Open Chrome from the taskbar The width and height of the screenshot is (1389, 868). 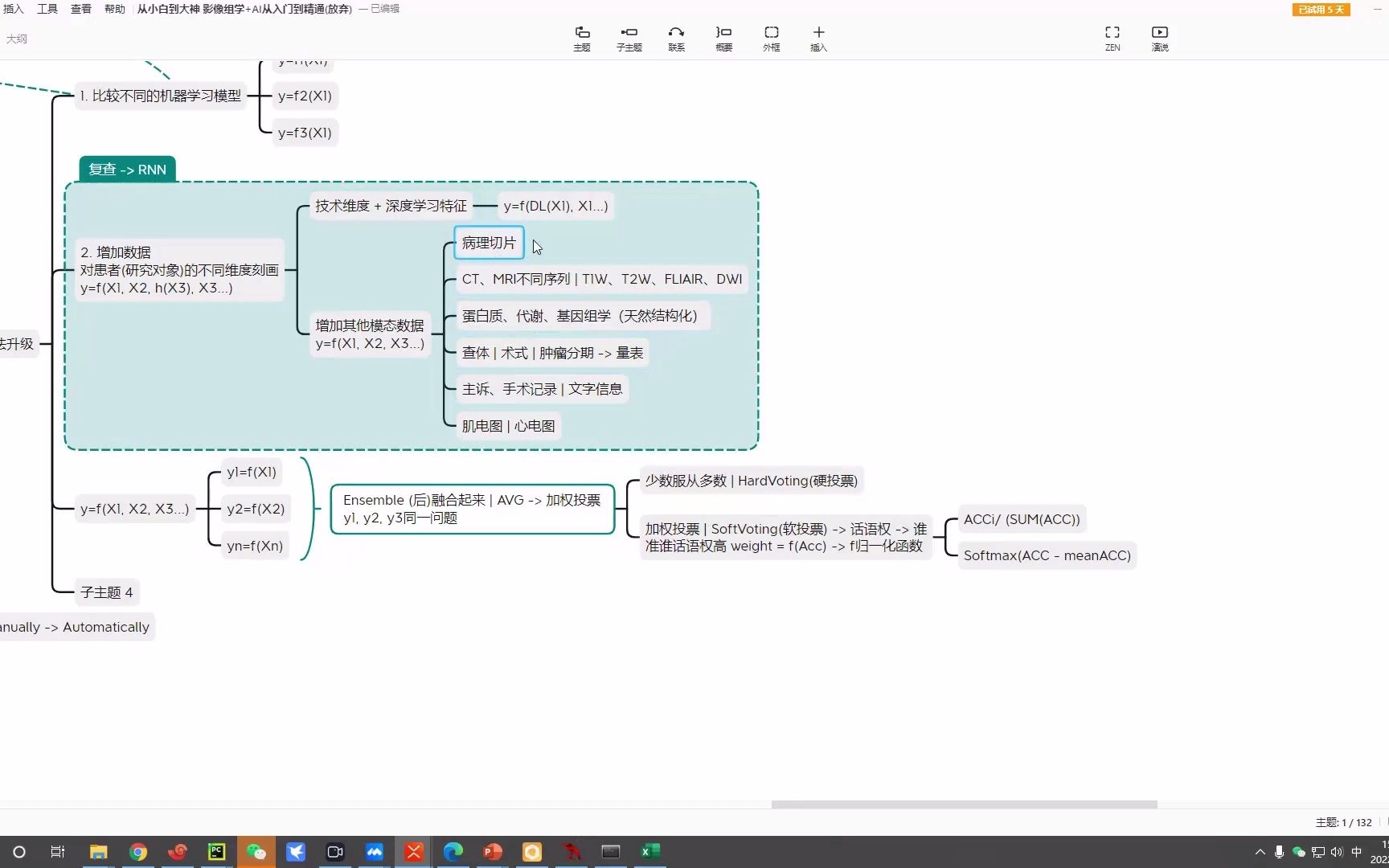(138, 852)
